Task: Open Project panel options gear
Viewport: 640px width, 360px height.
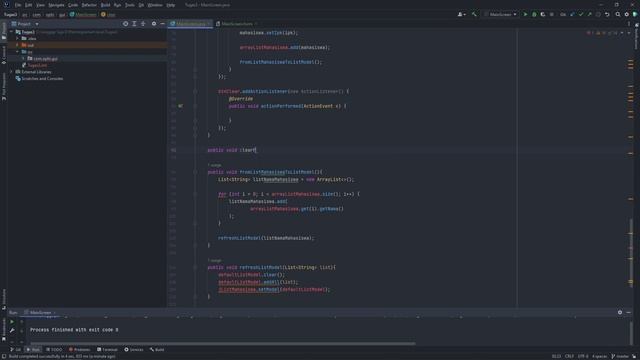Action: 154,24
